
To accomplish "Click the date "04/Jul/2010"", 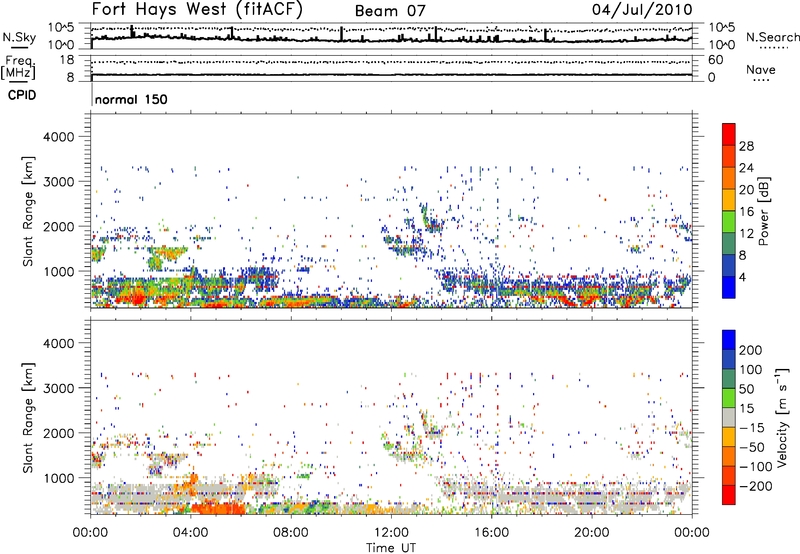I will (642, 9).
